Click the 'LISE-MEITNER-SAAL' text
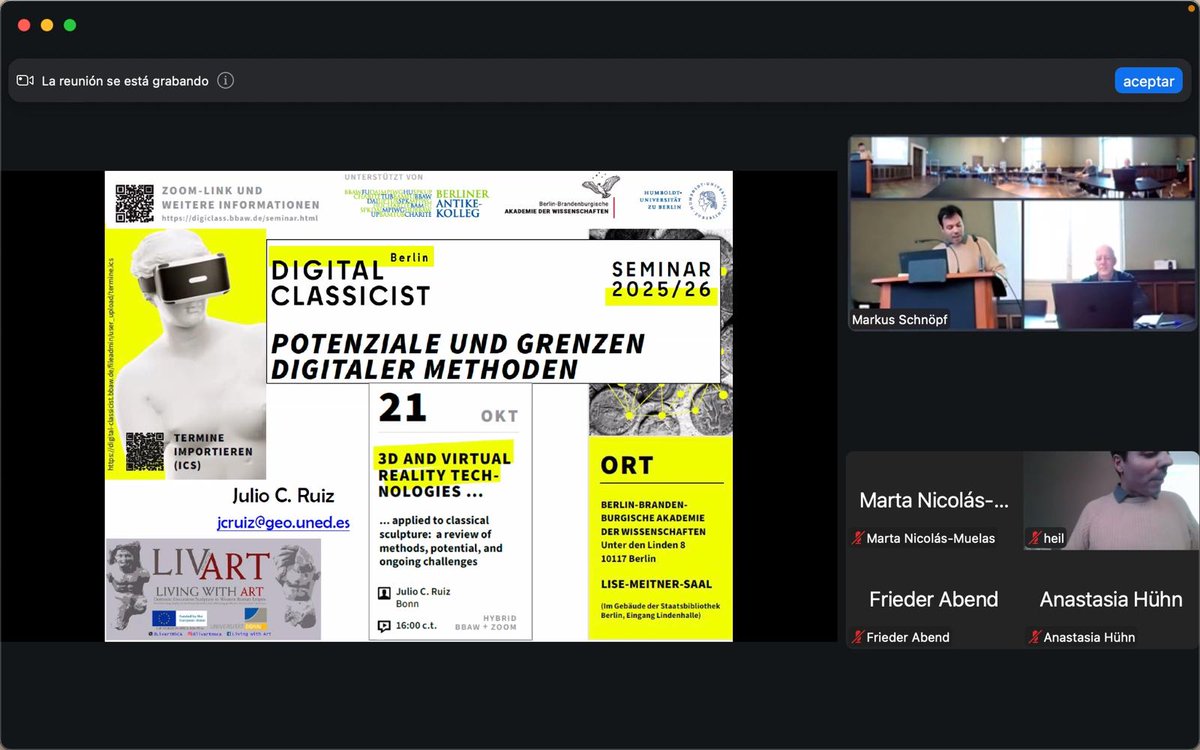The image size is (1200, 750). 657,584
